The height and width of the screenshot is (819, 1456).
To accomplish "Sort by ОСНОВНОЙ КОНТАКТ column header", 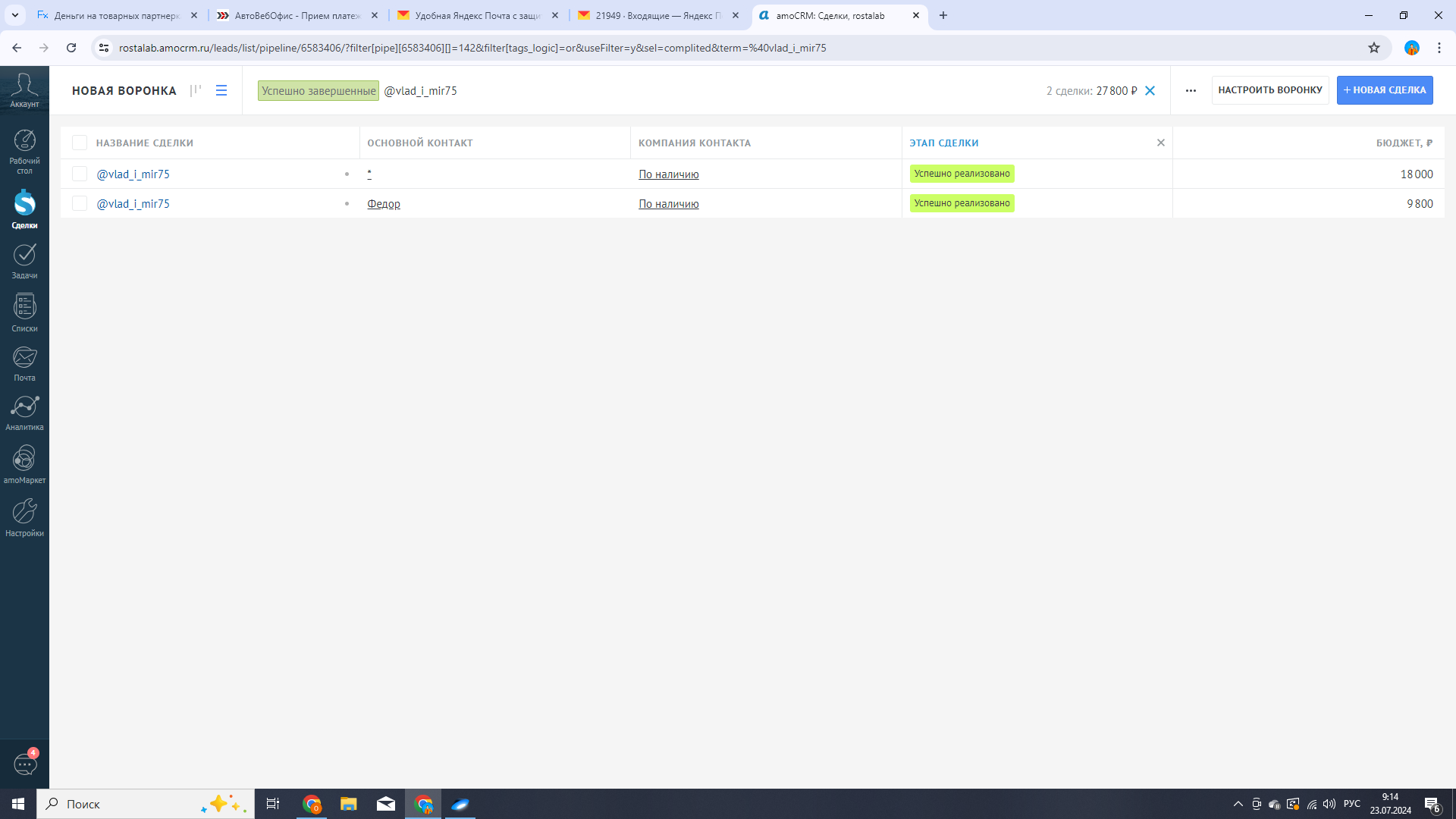I will [x=420, y=143].
